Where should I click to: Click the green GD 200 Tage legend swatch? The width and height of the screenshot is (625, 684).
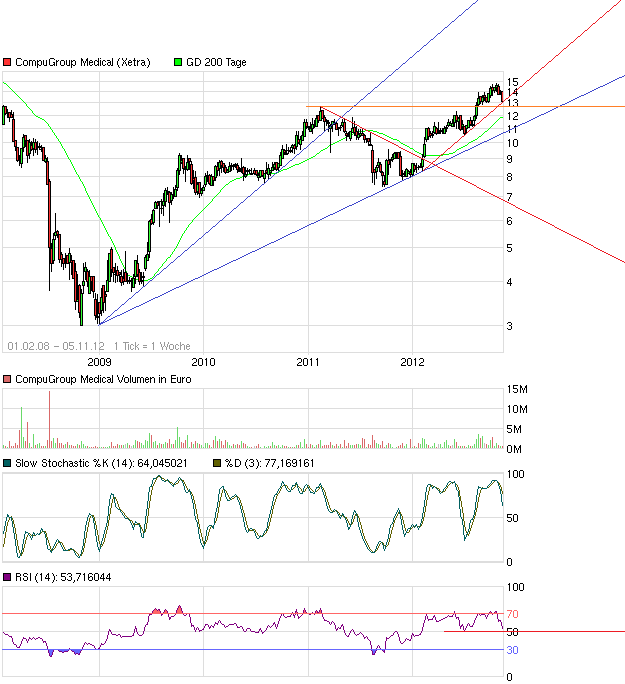pyautogui.click(x=178, y=62)
